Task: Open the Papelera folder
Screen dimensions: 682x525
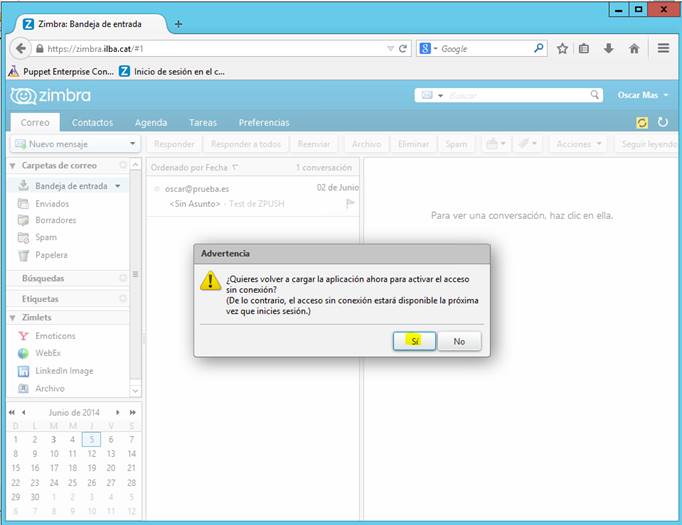Action: click(x=51, y=255)
